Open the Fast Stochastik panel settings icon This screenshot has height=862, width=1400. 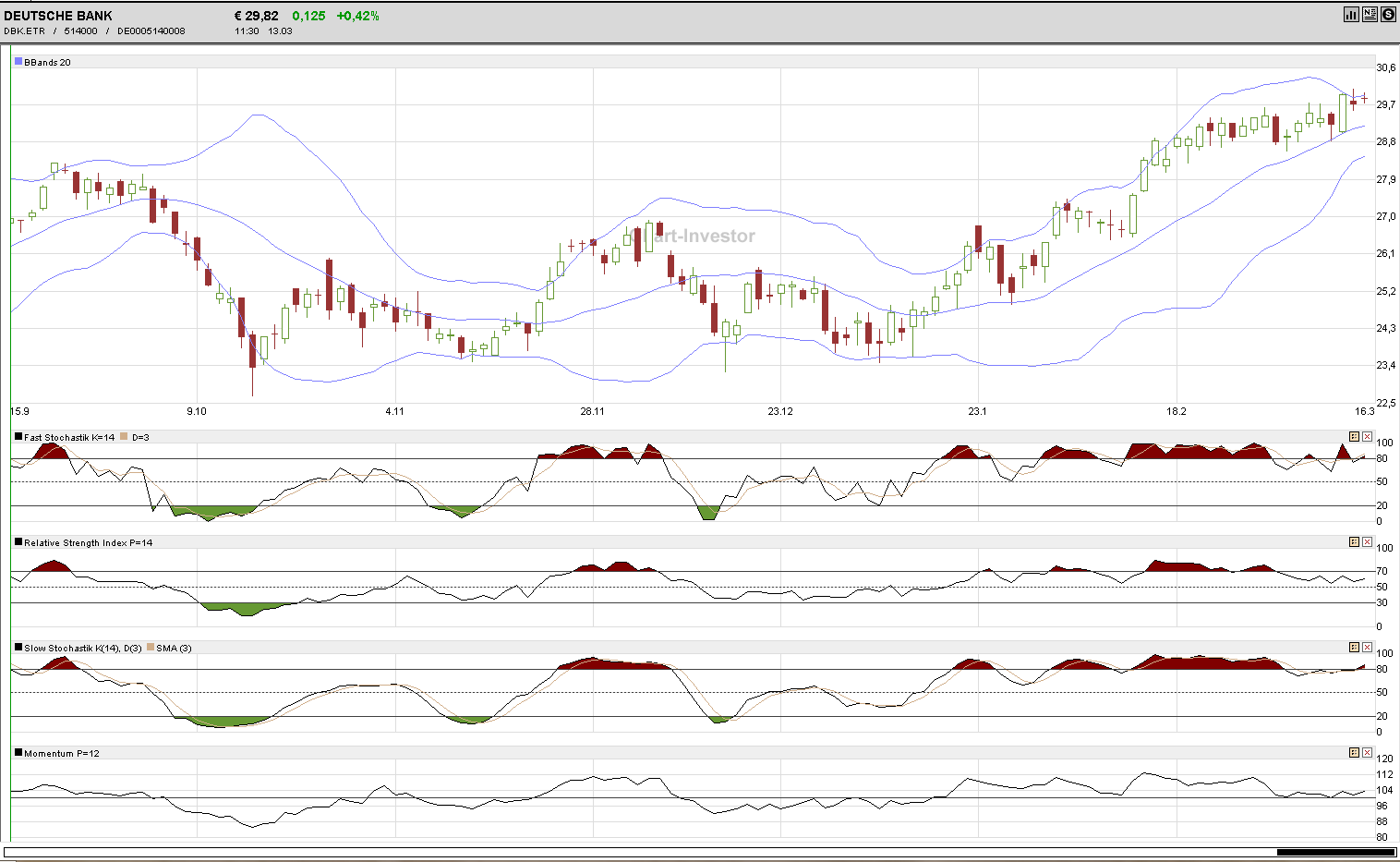click(1354, 436)
